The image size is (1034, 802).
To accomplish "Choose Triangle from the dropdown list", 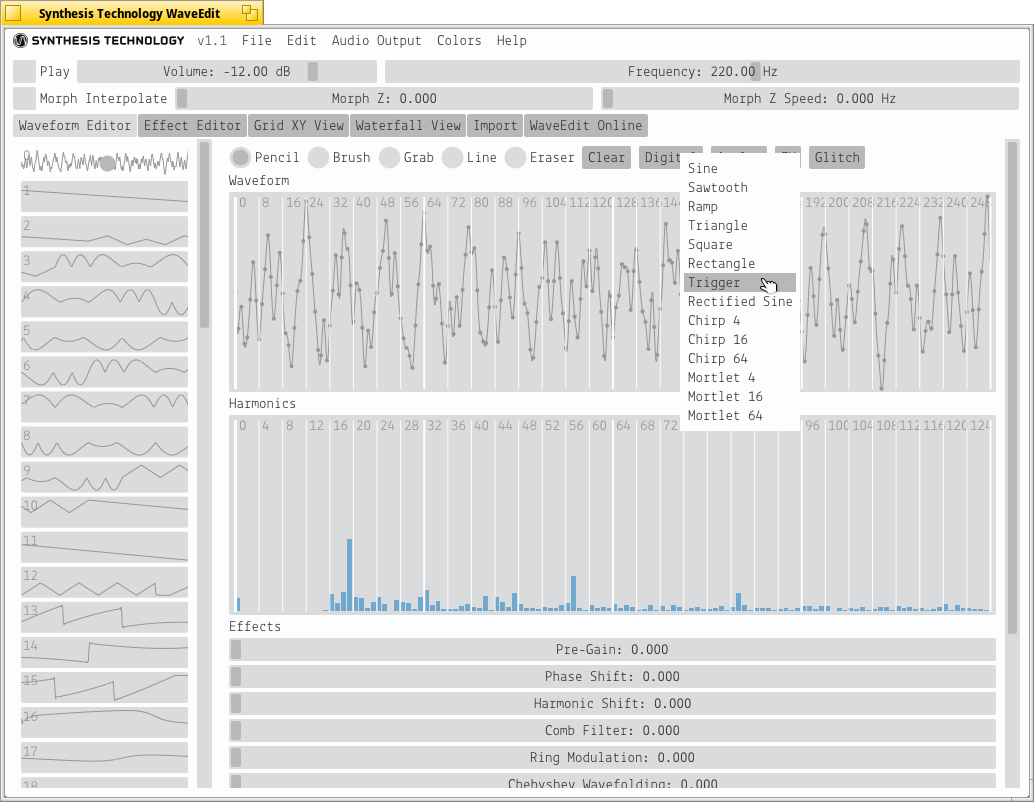I will coord(739,226).
